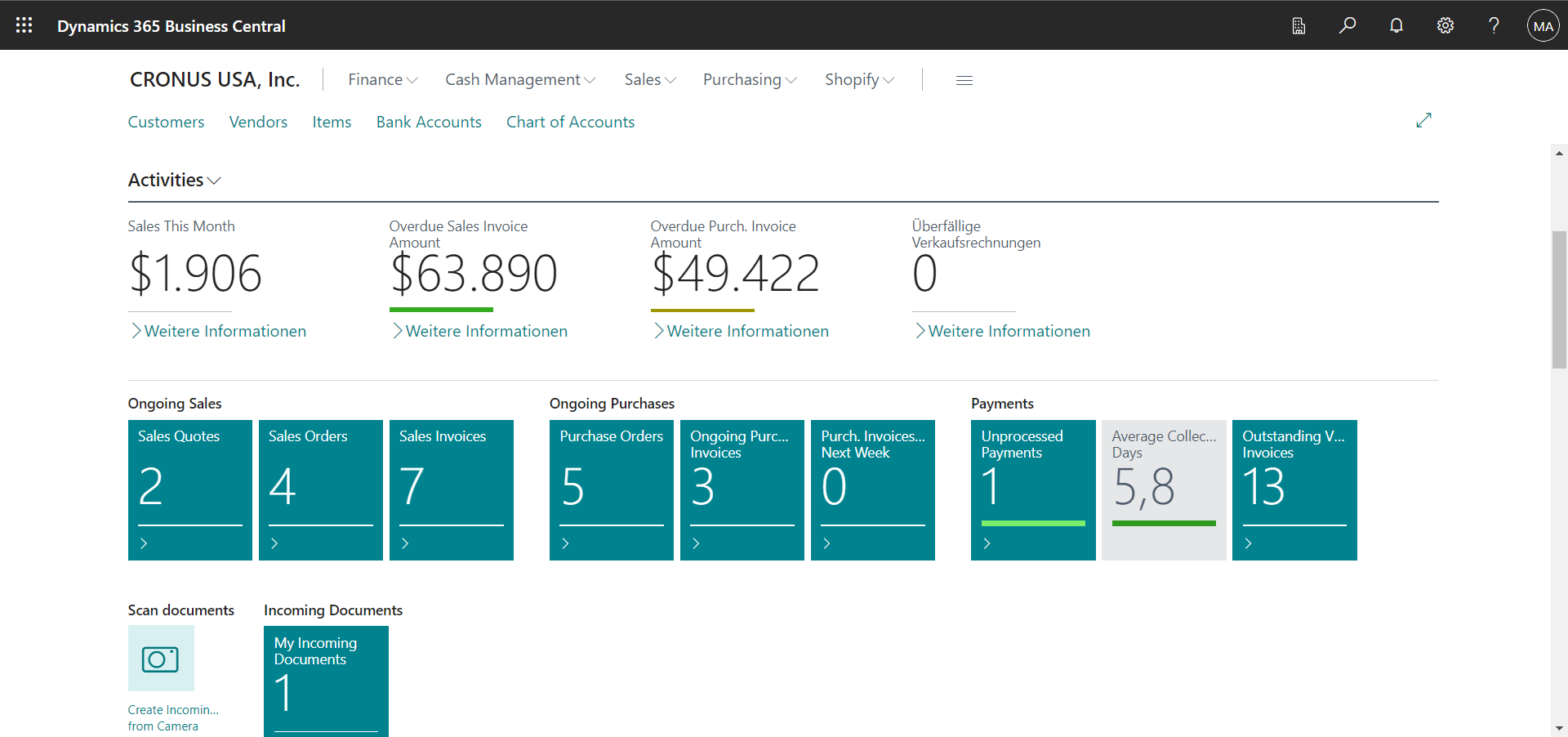The image size is (1568, 737).
Task: Click arrow on Outstanding Vendor Invoices tile
Action: 1248,543
